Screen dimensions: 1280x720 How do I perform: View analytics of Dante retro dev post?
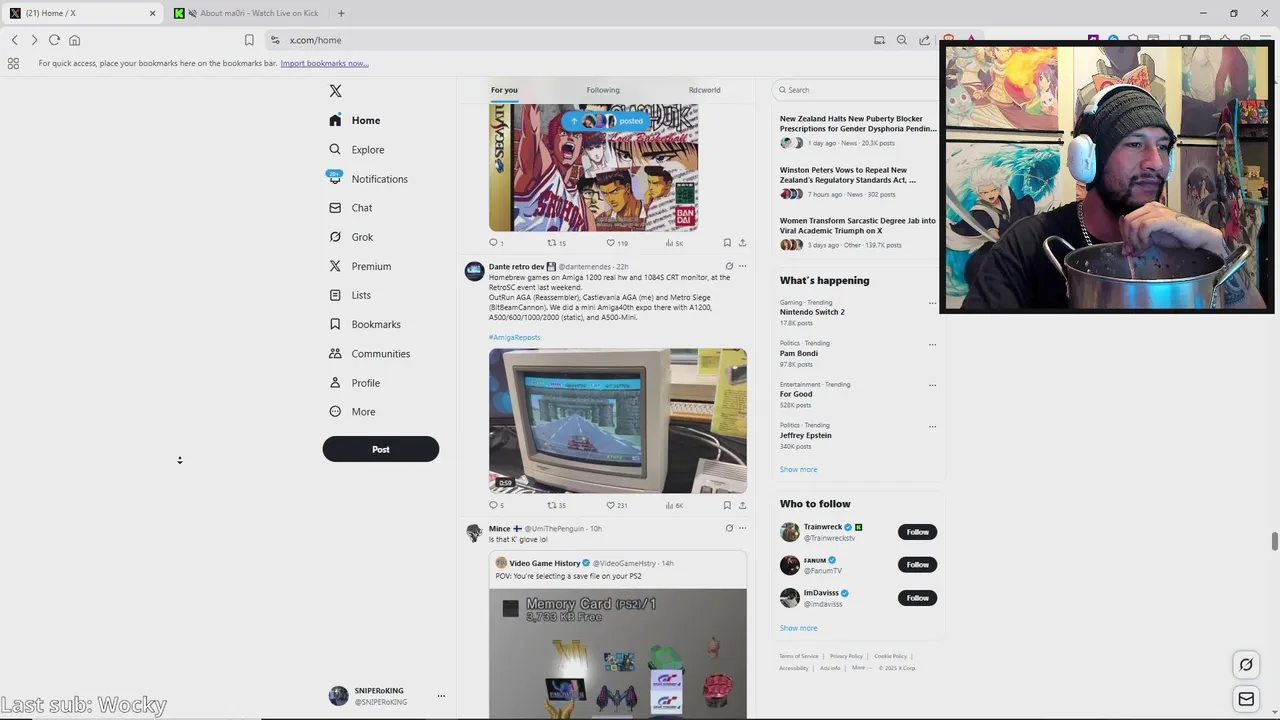coord(674,506)
